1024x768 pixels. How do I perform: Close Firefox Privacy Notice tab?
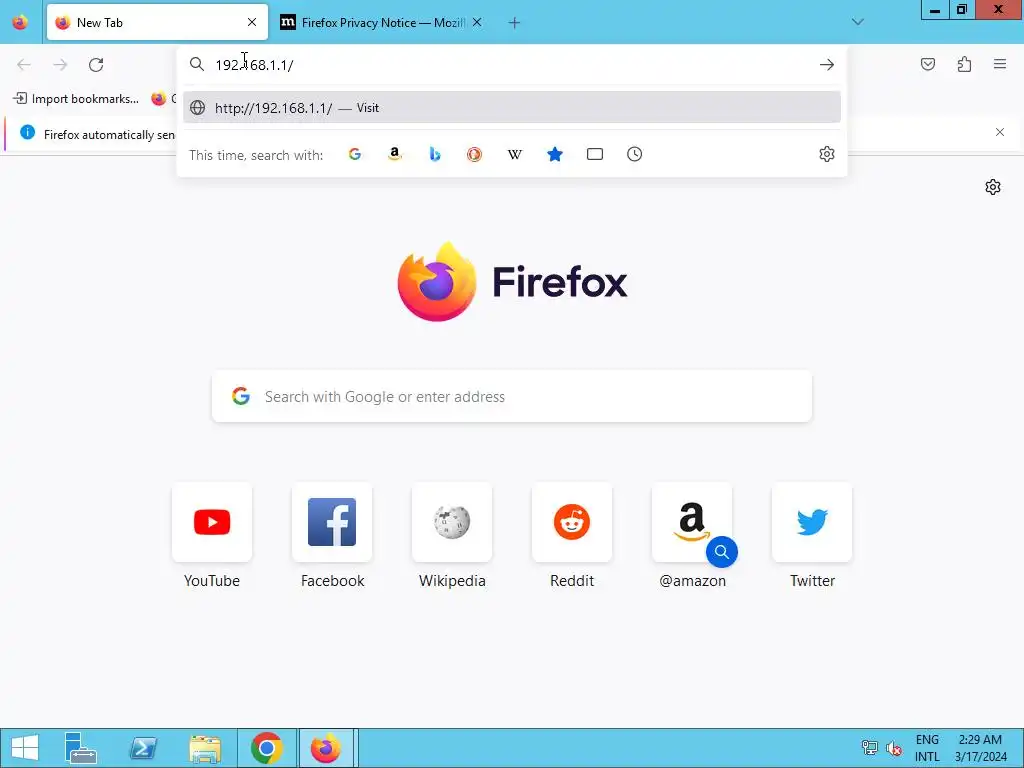477,22
